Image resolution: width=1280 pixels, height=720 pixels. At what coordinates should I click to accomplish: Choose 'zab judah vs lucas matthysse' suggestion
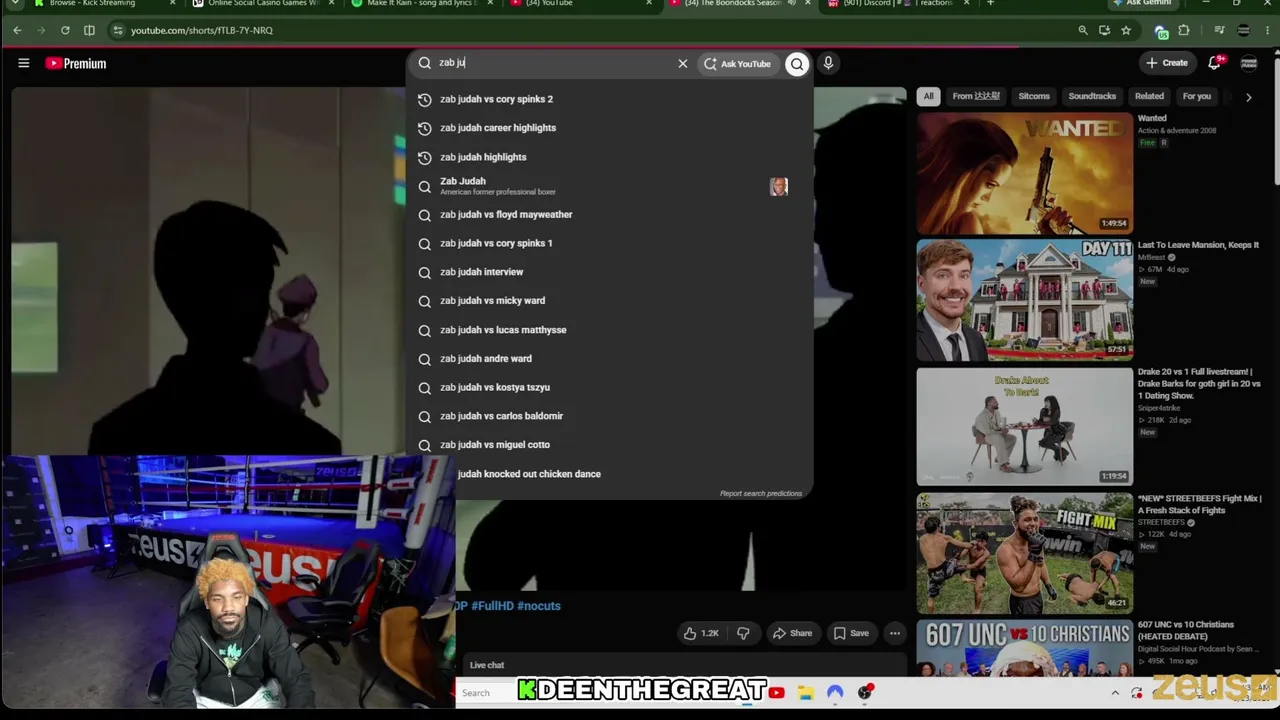[609, 330]
